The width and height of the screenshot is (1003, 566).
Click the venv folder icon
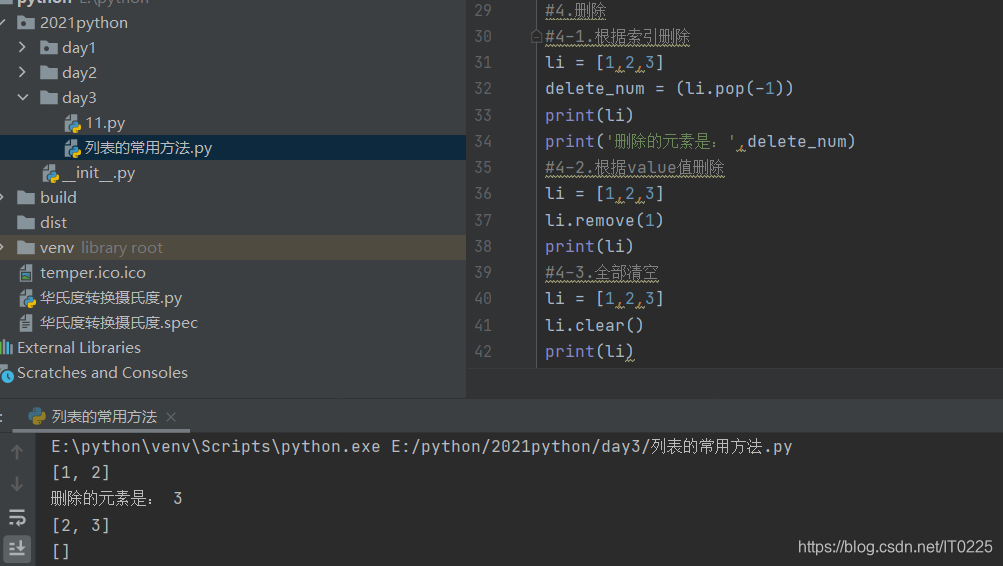[x=26, y=248]
